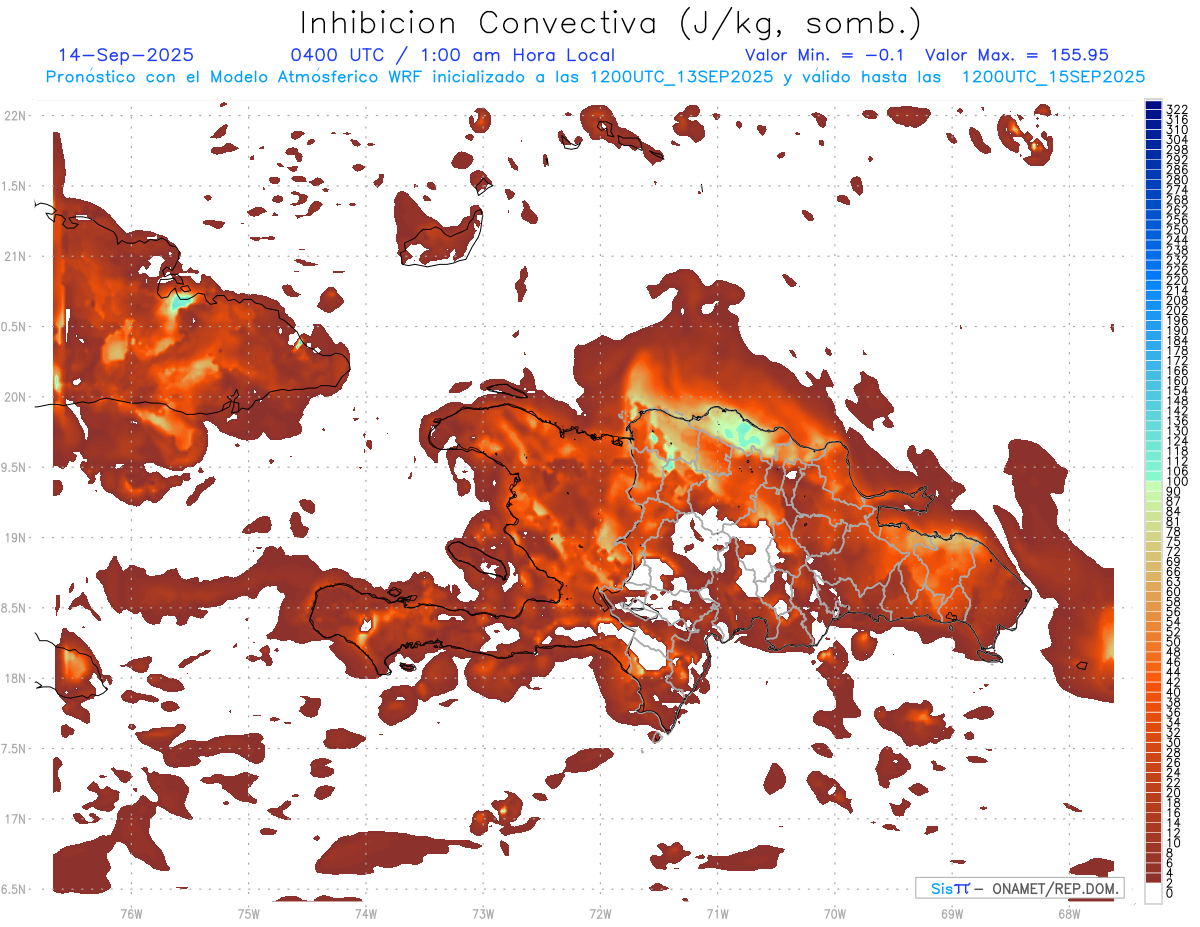Click the 'Valor Min. = -0.1' text
Viewport: 1200px width, 927px height.
[824, 55]
